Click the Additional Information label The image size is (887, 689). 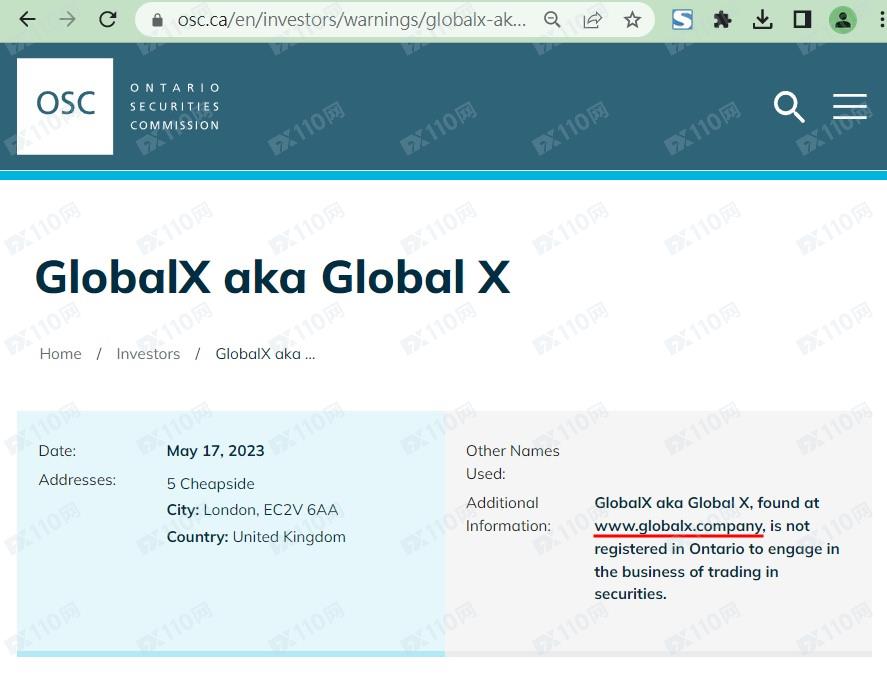[x=508, y=514]
